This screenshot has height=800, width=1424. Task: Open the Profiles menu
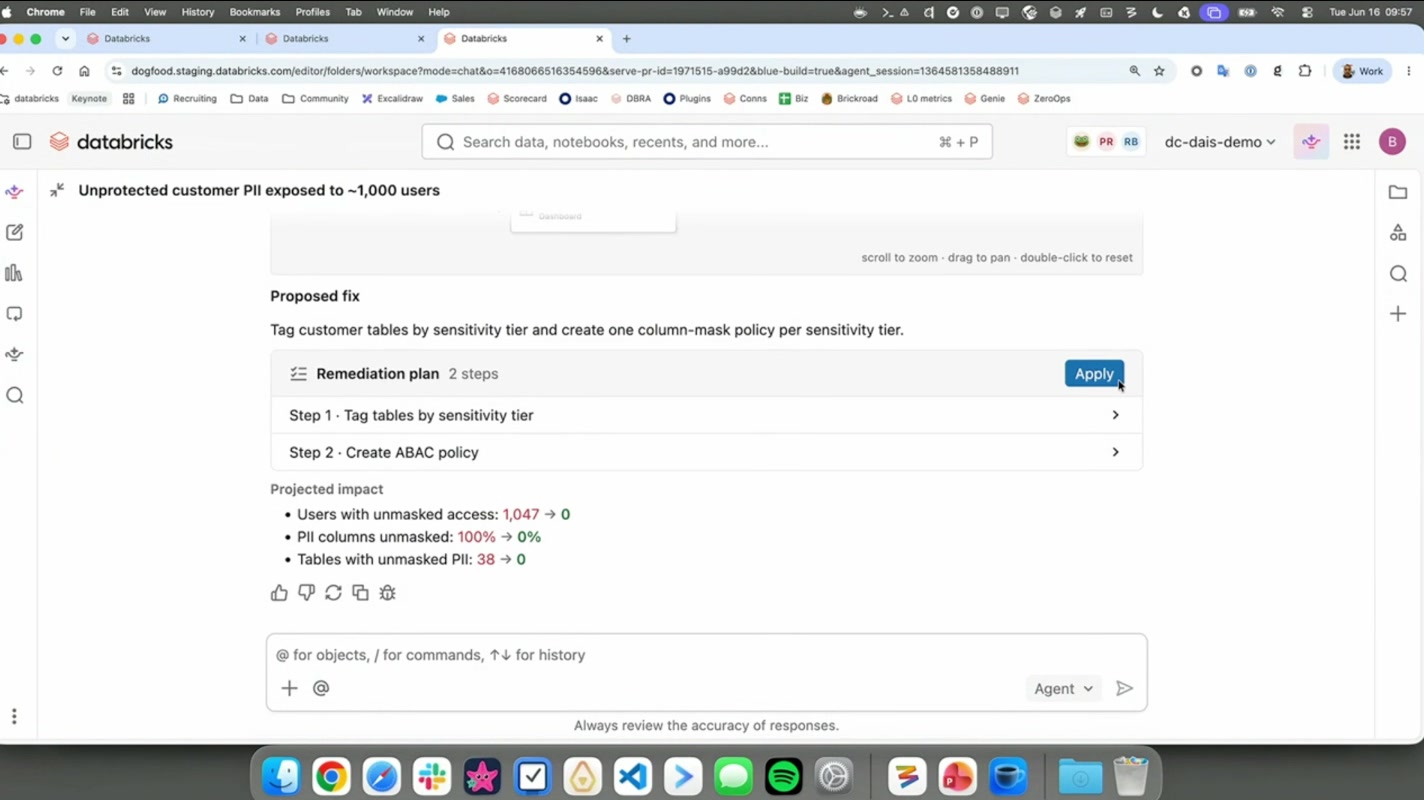click(x=313, y=12)
